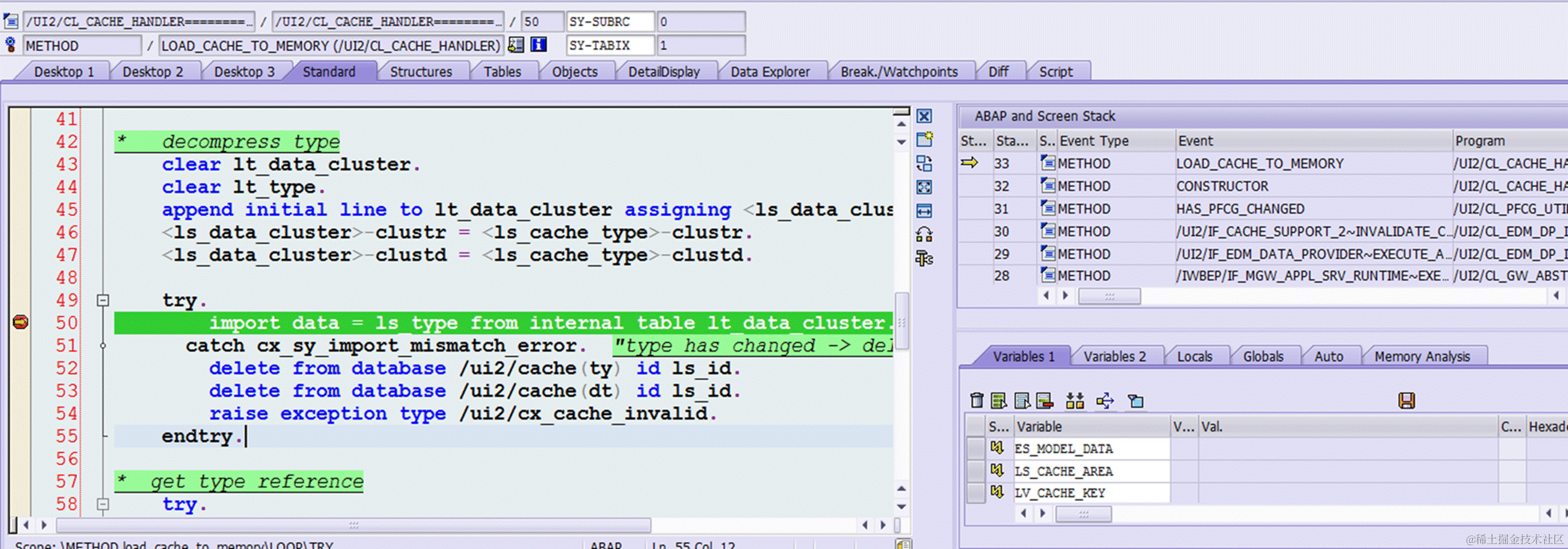Open the Data Explorer tab
This screenshot has width=1568, height=549.
(x=770, y=72)
